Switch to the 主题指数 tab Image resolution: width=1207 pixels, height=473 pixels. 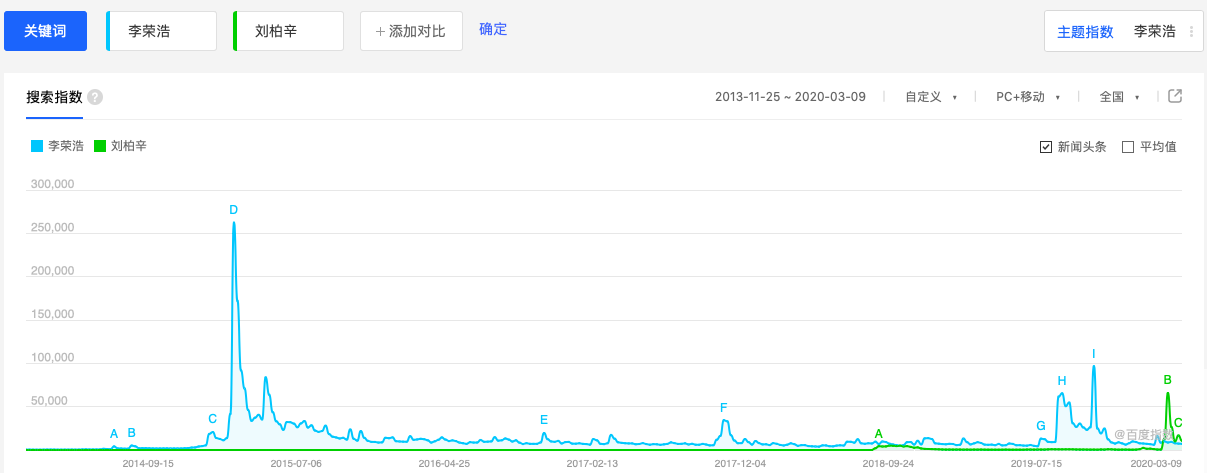pos(1085,32)
